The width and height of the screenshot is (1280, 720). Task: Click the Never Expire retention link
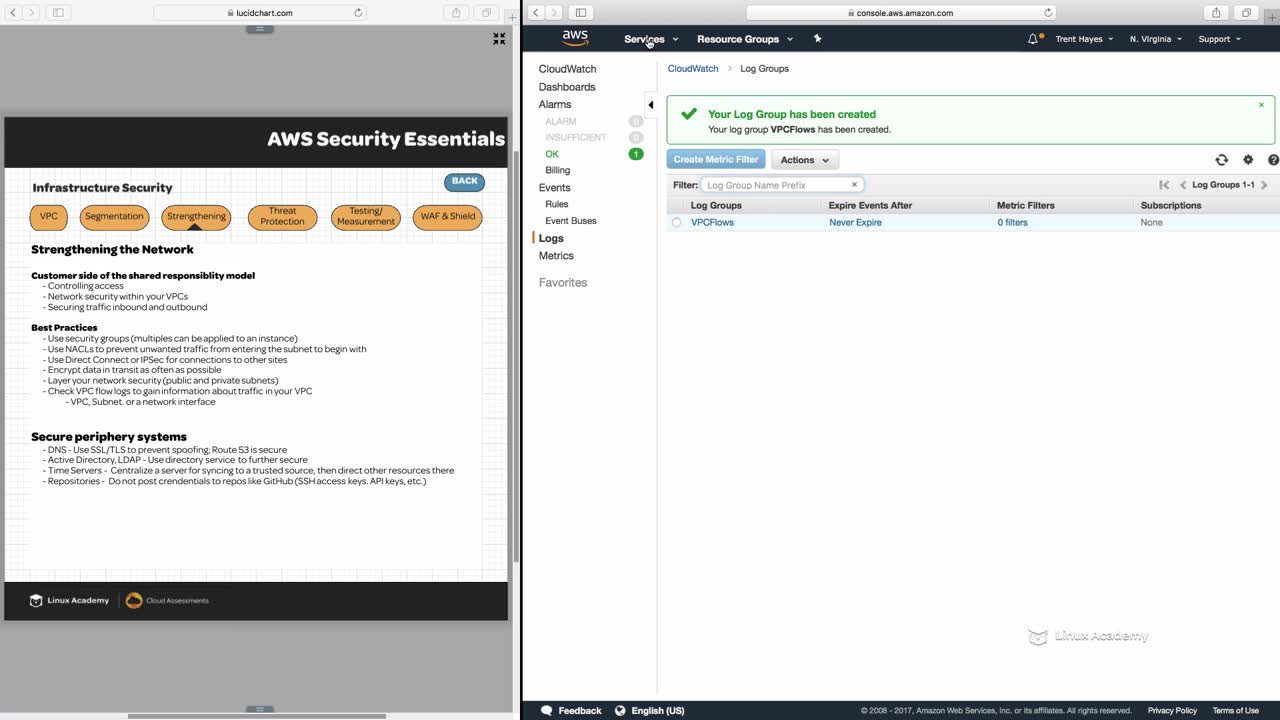point(855,223)
